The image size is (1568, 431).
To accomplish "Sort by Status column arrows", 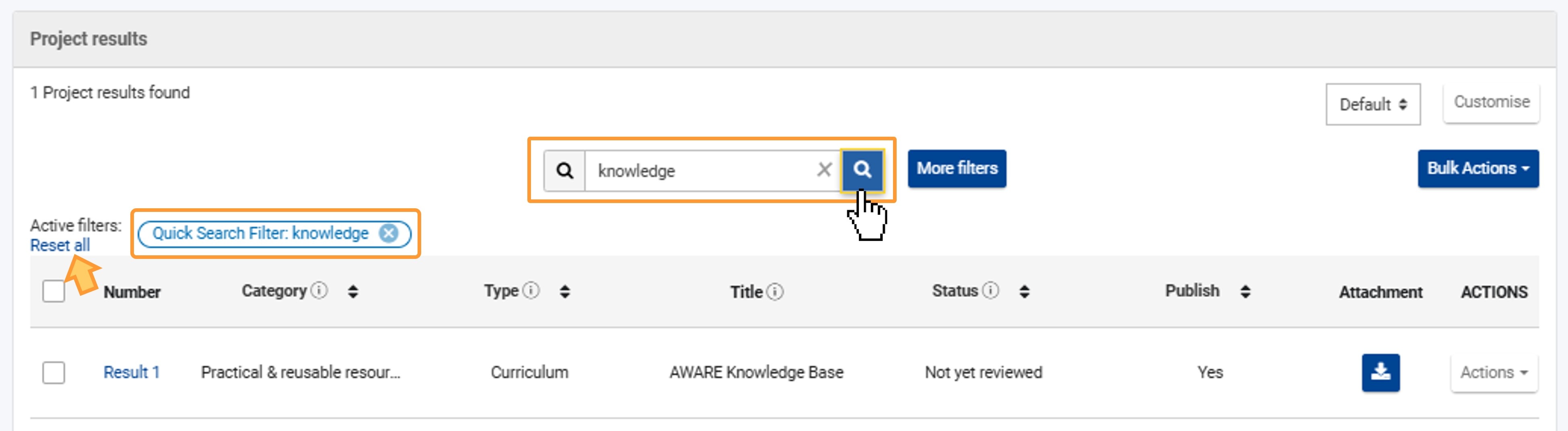I will (x=1025, y=291).
